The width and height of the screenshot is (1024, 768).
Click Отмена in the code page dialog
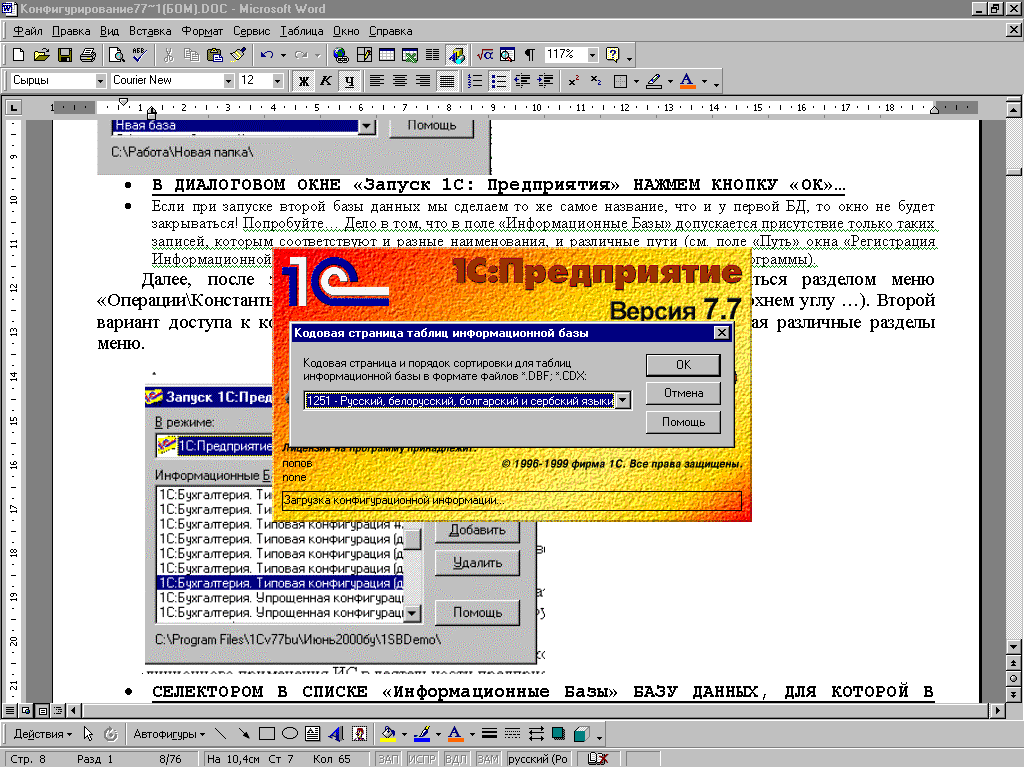(x=683, y=393)
